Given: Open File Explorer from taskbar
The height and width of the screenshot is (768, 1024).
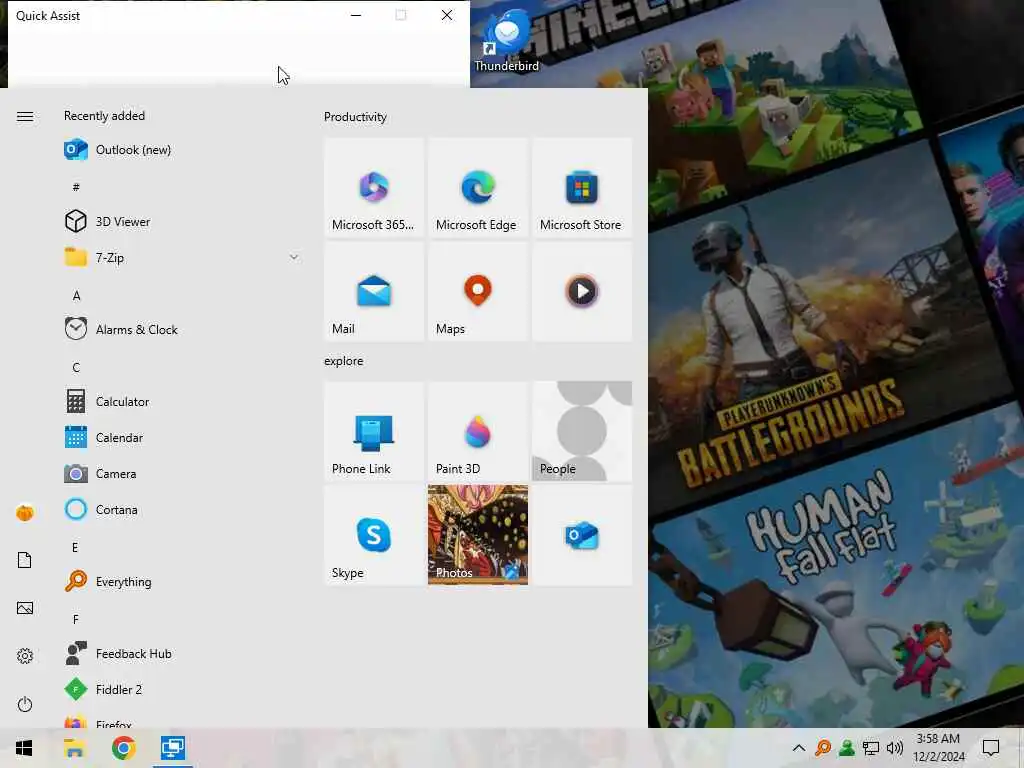Looking at the screenshot, I should pos(74,748).
